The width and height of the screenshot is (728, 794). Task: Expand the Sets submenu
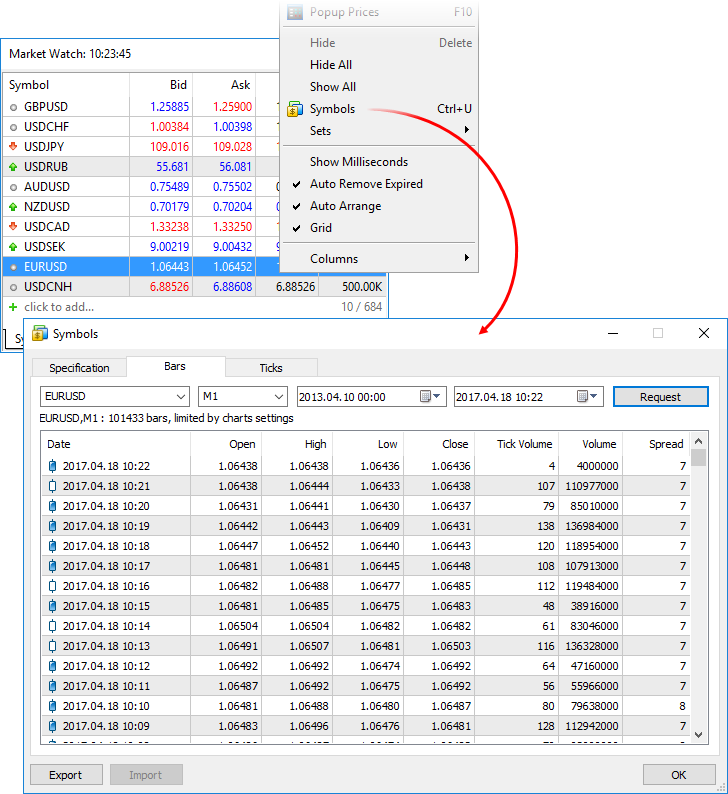(x=379, y=131)
